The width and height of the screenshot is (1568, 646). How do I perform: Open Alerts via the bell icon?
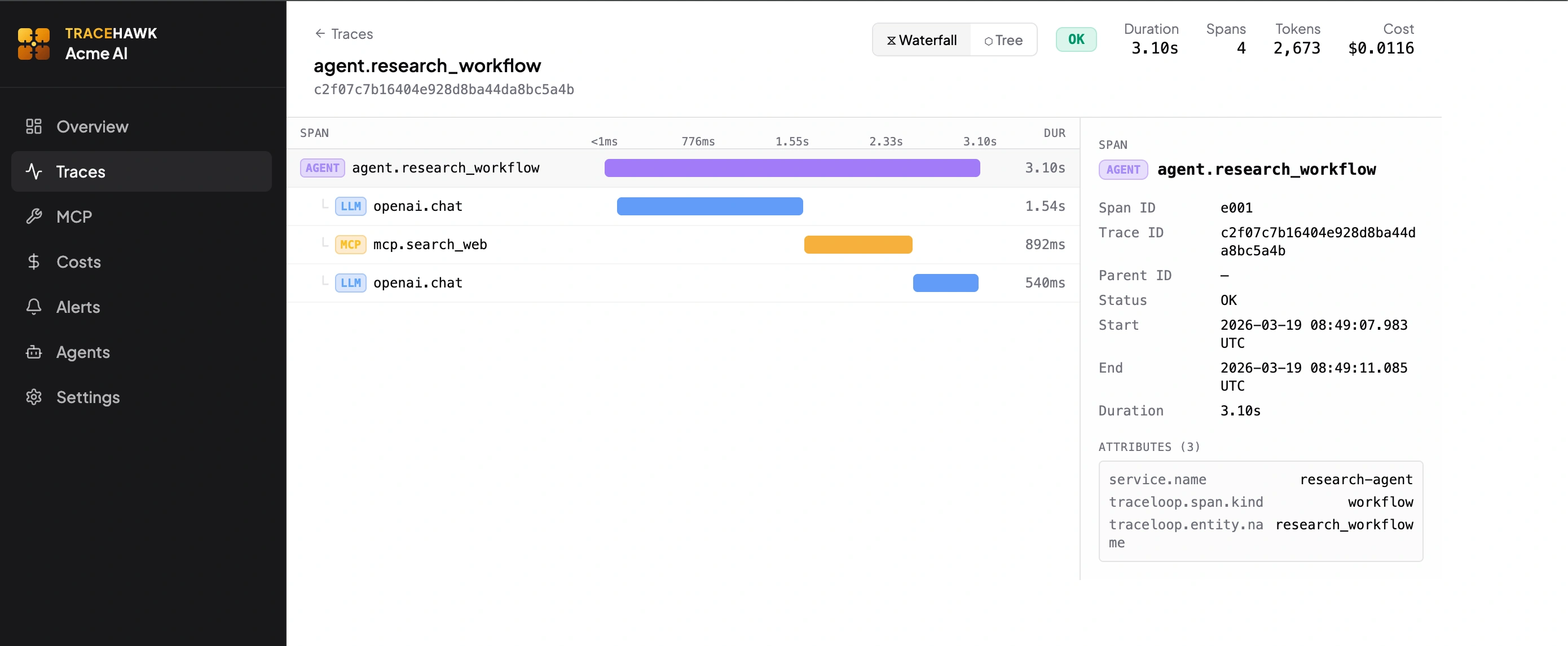[x=33, y=307]
